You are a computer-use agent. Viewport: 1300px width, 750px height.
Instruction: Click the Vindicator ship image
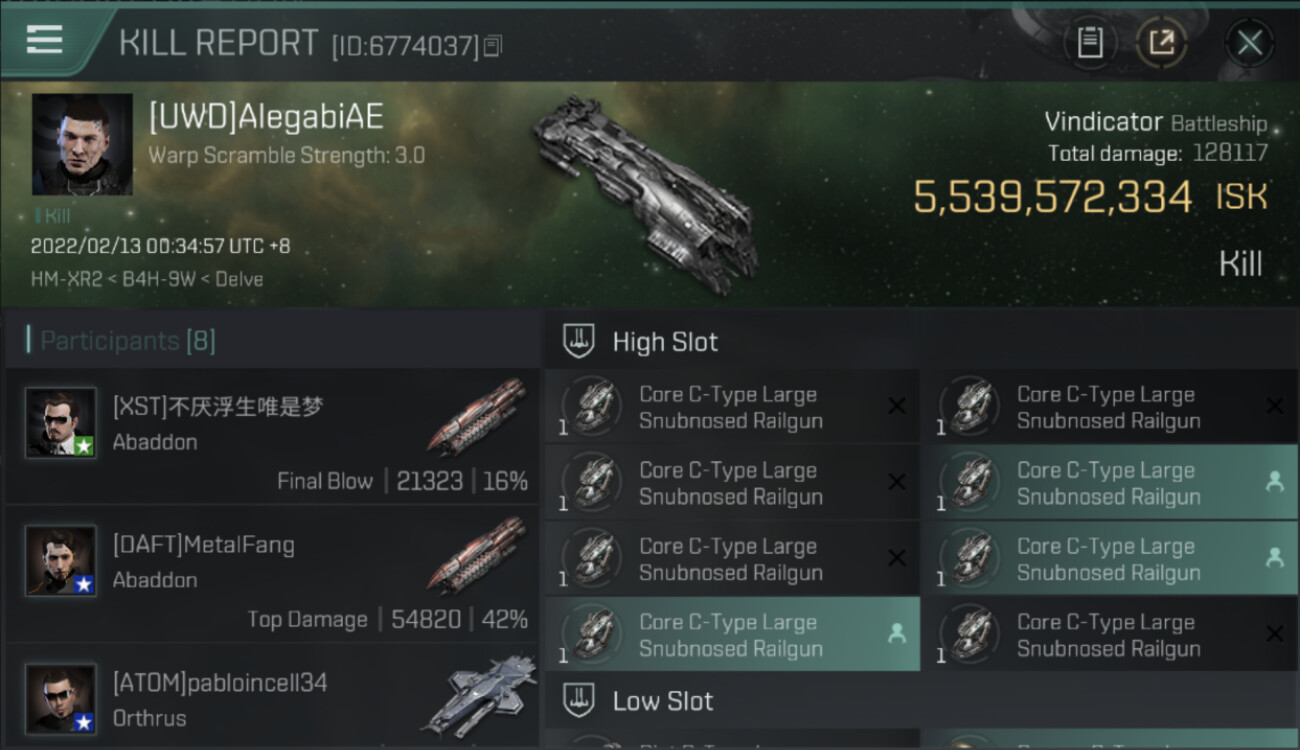pyautogui.click(x=645, y=192)
